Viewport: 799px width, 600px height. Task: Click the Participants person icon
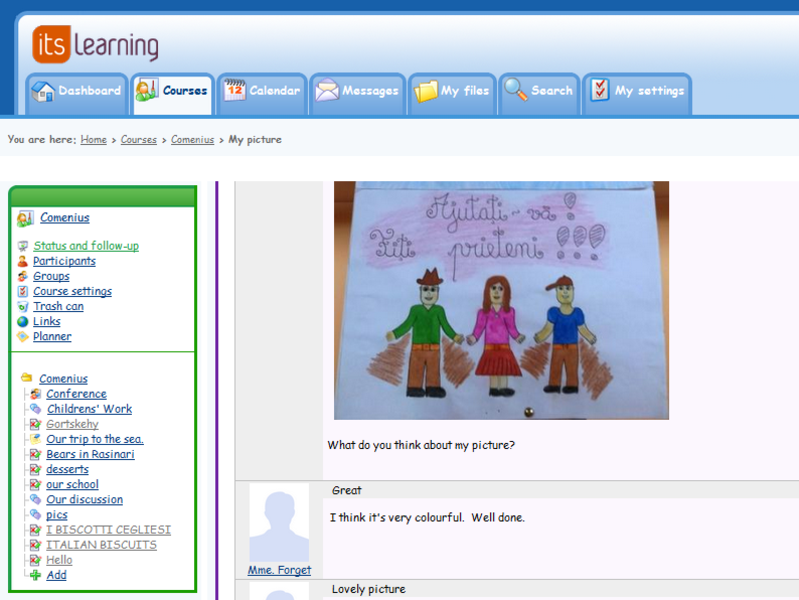(22, 262)
